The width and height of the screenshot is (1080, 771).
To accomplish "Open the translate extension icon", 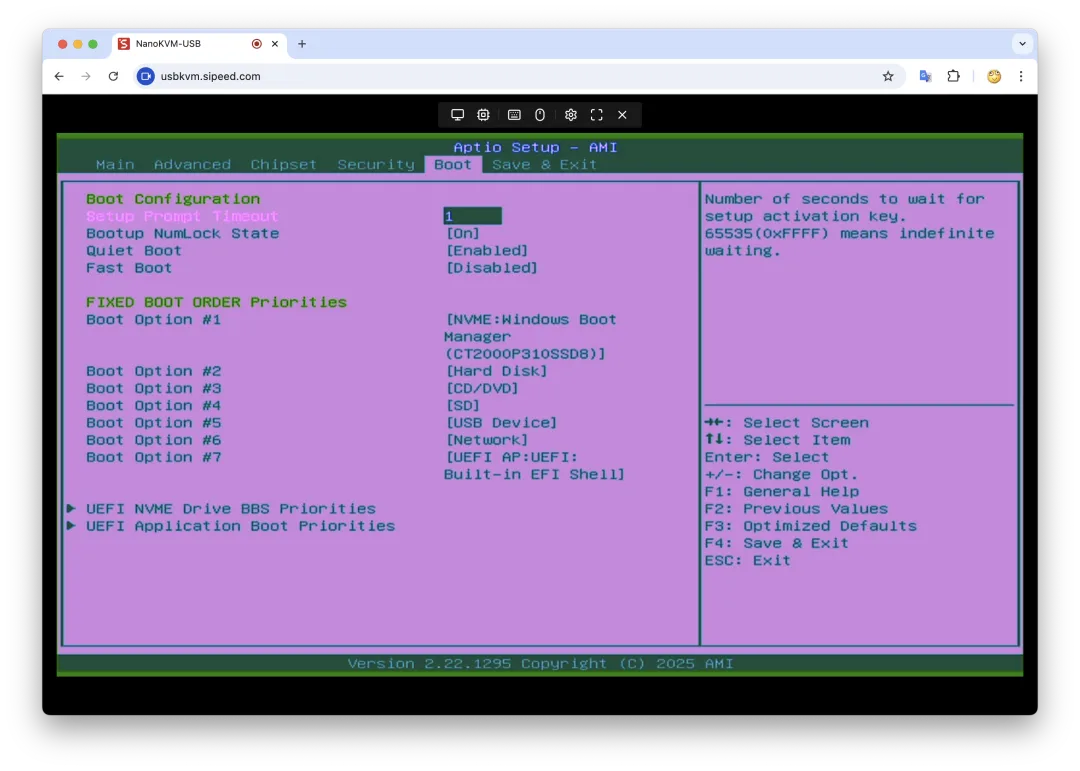I will (926, 76).
